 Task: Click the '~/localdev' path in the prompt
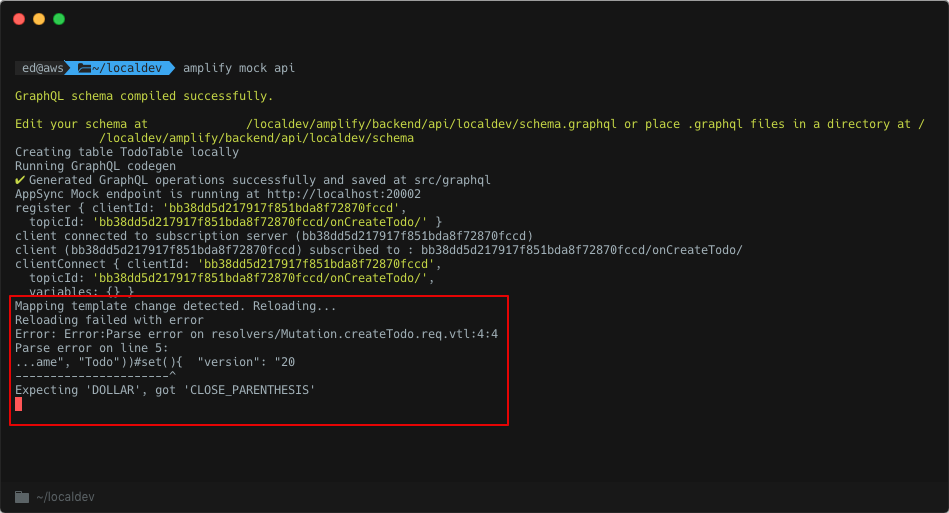click(x=126, y=68)
